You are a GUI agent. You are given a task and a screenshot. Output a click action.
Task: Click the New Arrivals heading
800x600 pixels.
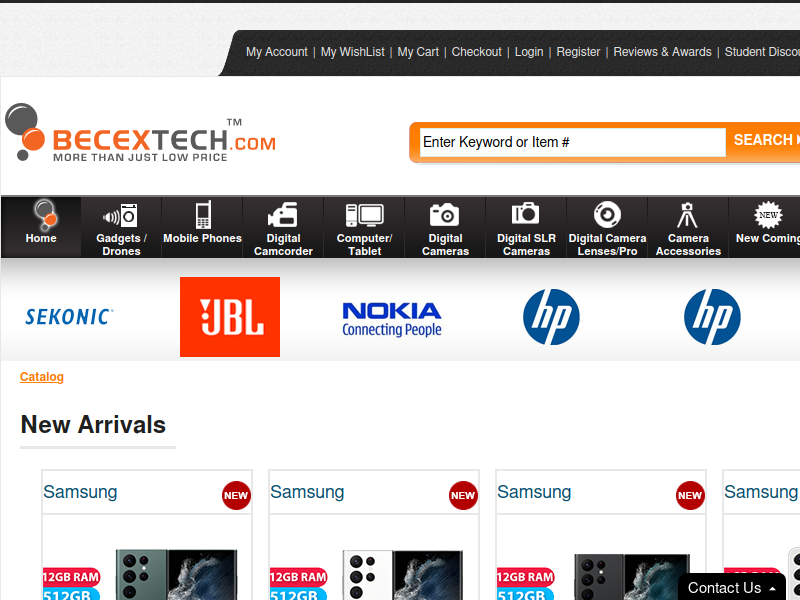[x=93, y=424]
